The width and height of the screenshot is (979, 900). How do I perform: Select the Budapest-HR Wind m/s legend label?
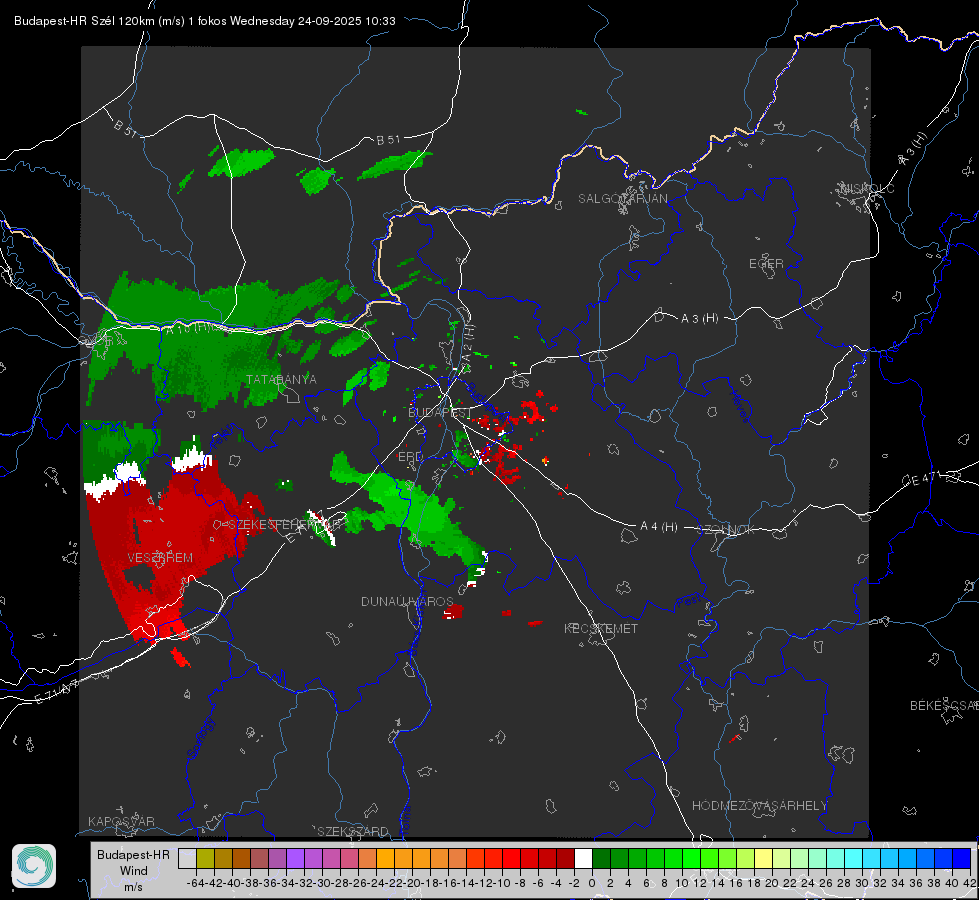point(134,871)
